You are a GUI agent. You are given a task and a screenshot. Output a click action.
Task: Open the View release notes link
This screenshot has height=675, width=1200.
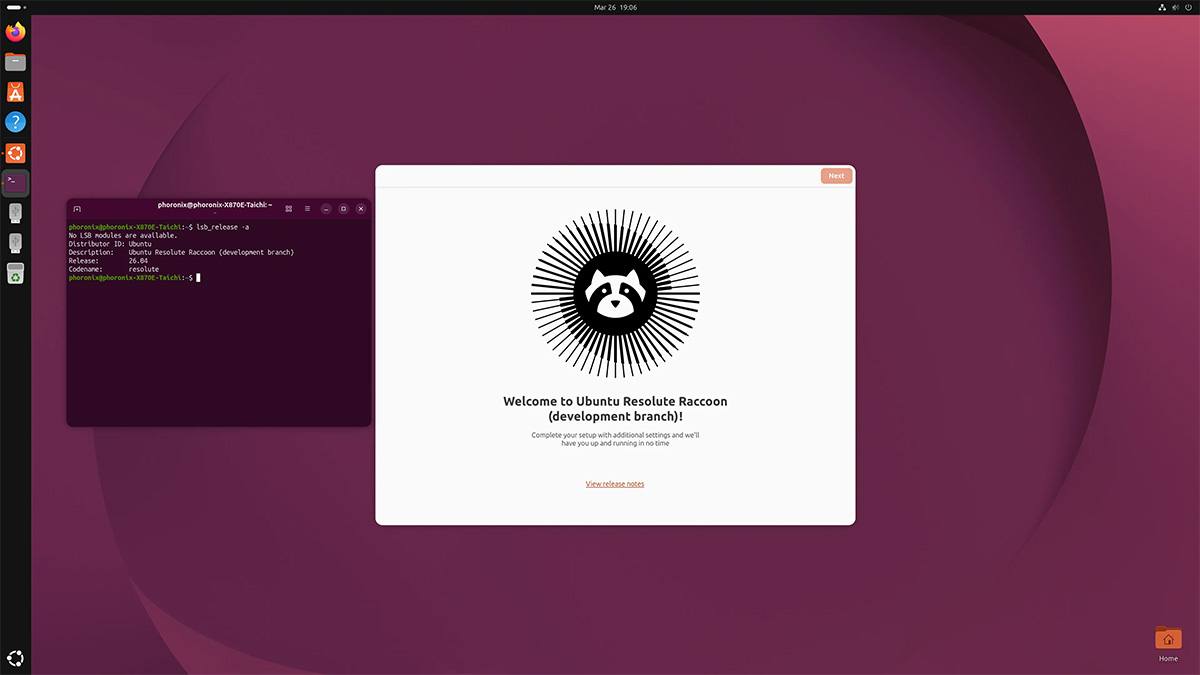614,483
